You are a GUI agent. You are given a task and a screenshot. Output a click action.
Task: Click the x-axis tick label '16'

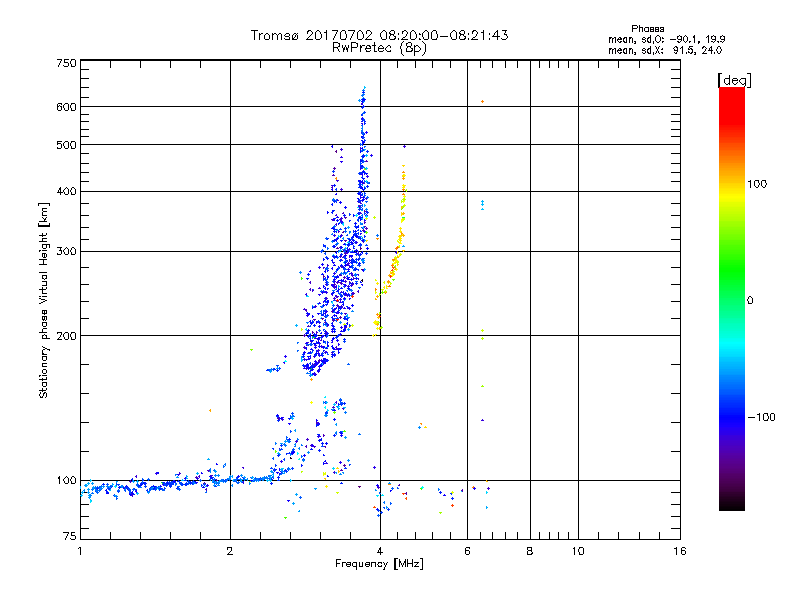680,551
